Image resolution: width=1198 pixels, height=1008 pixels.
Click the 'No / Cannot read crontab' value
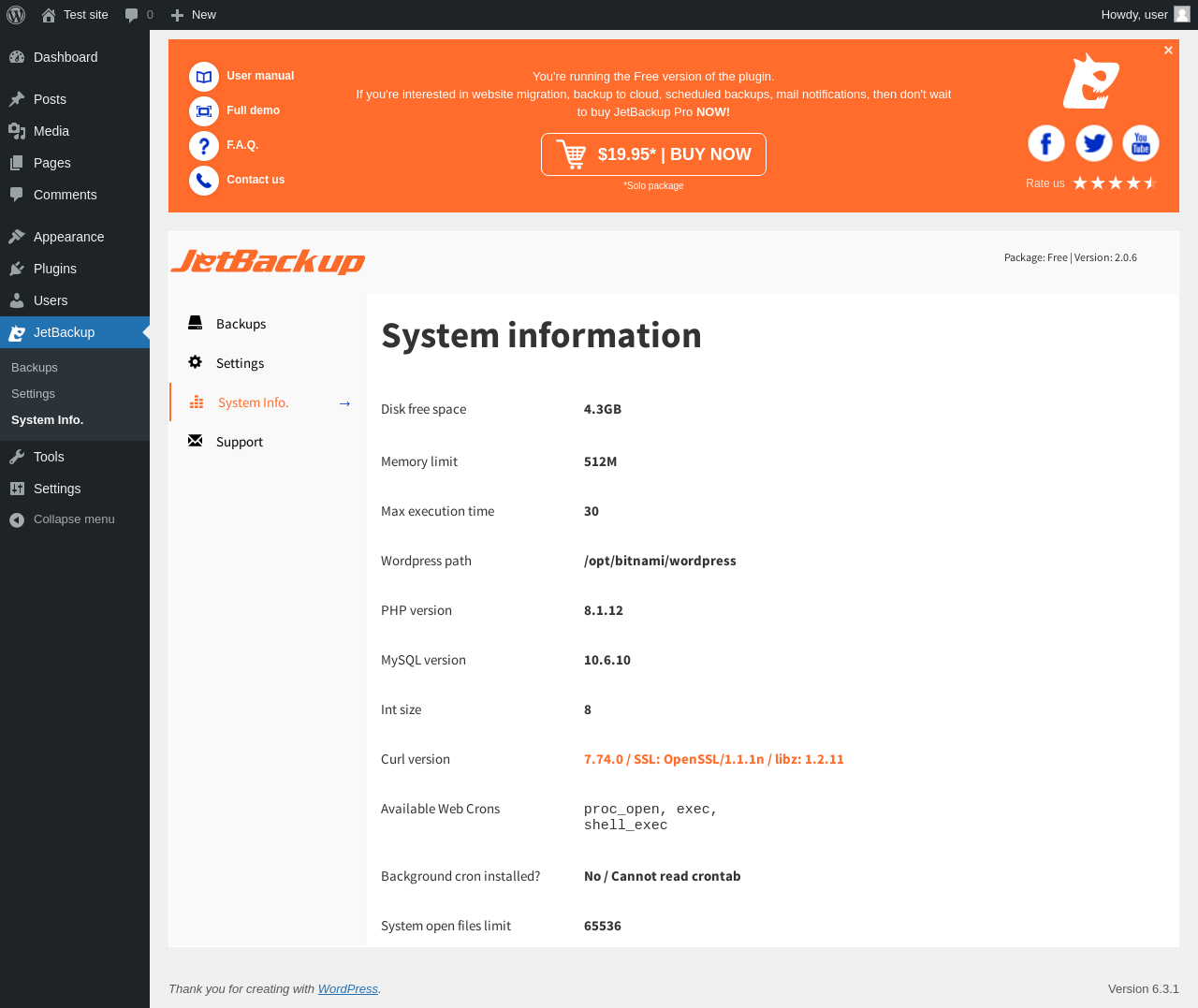(x=663, y=876)
